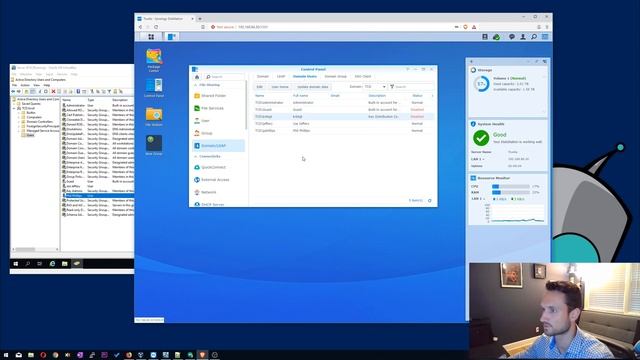Click the Edit button for domain users

pyautogui.click(x=259, y=87)
